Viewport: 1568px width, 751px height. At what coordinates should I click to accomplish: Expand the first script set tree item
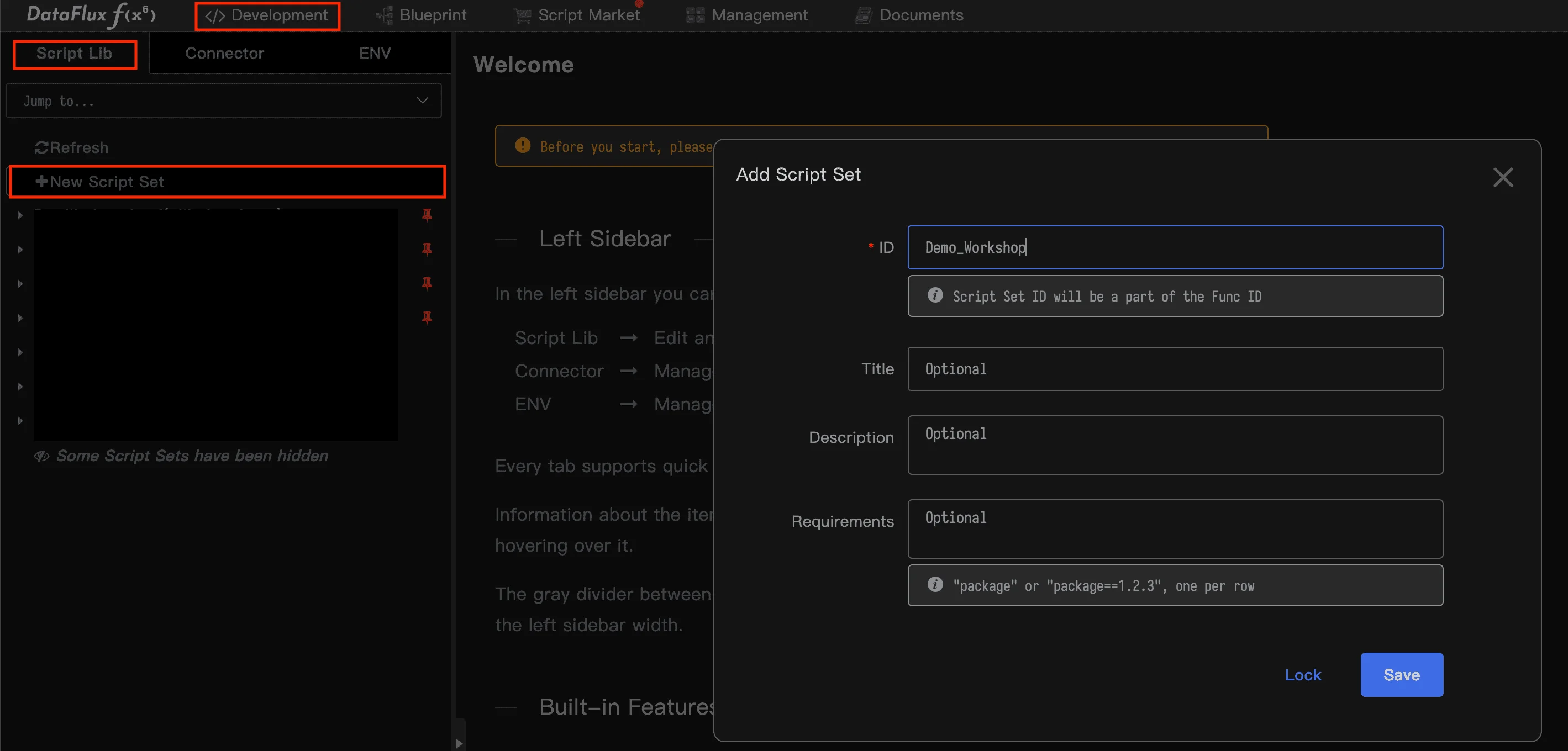pyautogui.click(x=19, y=215)
